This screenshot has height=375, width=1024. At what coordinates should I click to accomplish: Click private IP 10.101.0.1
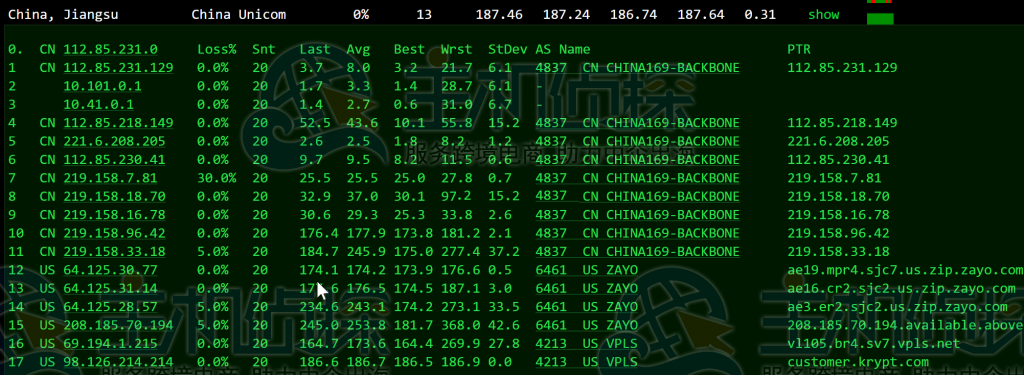coord(103,86)
